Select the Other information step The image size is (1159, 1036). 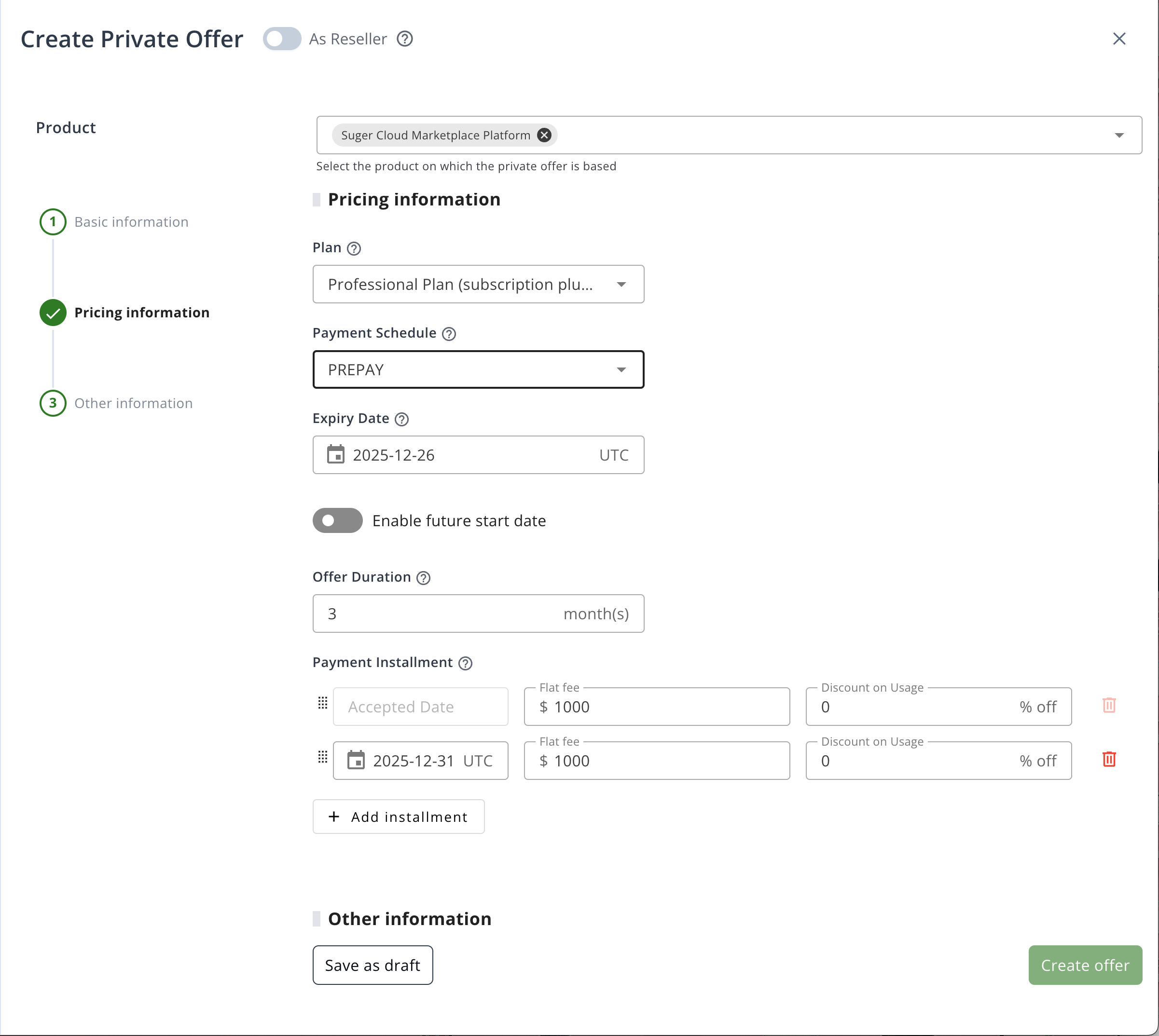(x=133, y=403)
